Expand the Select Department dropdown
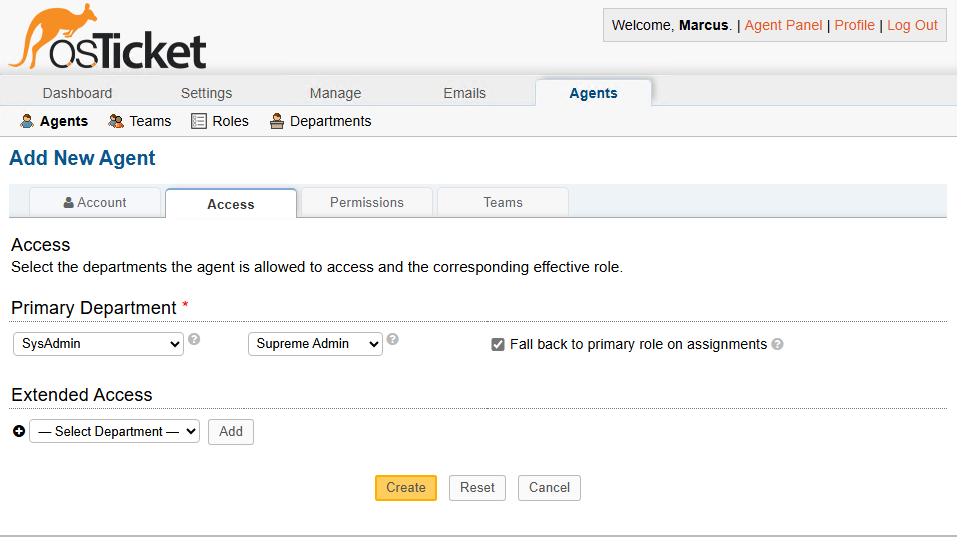This screenshot has width=957, height=537. click(114, 432)
